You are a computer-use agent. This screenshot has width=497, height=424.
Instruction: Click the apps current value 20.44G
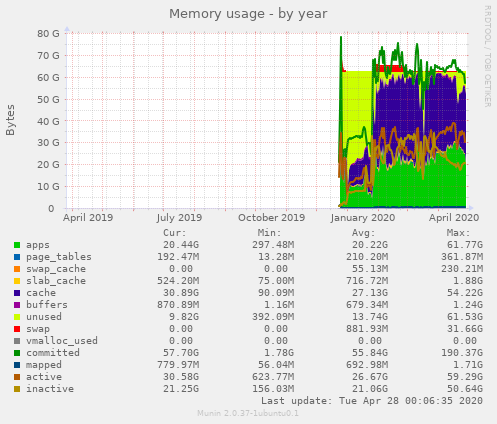(x=181, y=245)
